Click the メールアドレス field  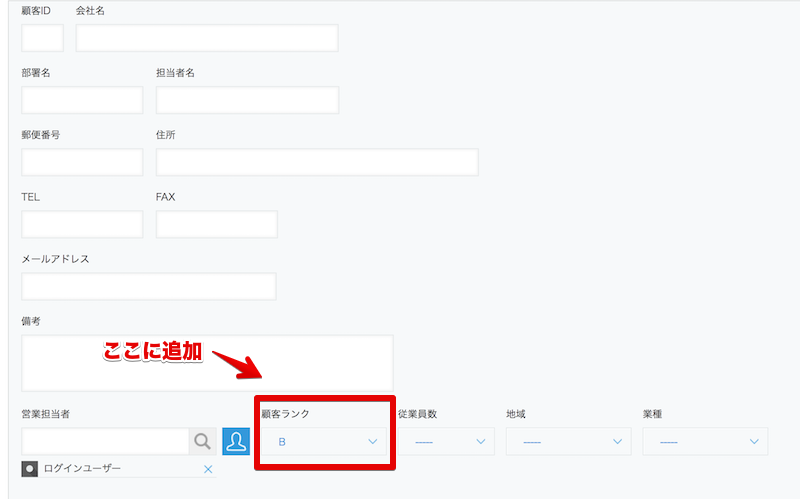[148, 286]
